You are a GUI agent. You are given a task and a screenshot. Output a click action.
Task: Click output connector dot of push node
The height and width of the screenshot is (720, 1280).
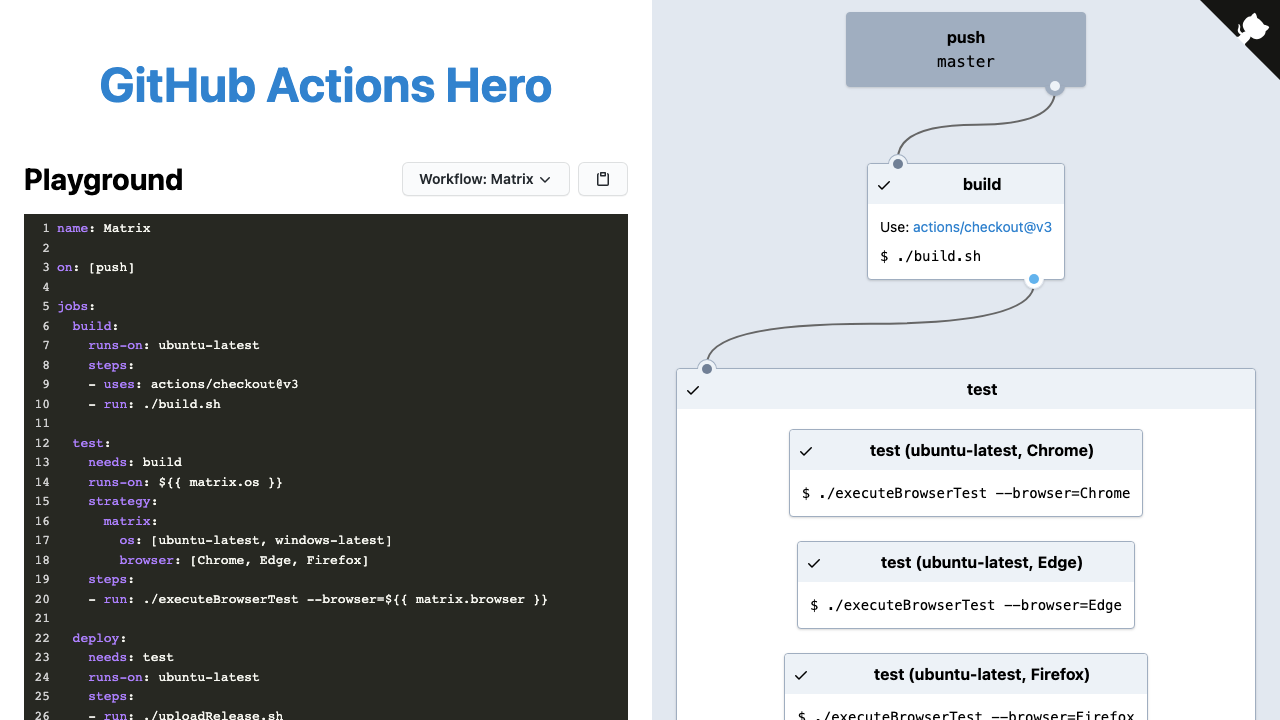1054,86
